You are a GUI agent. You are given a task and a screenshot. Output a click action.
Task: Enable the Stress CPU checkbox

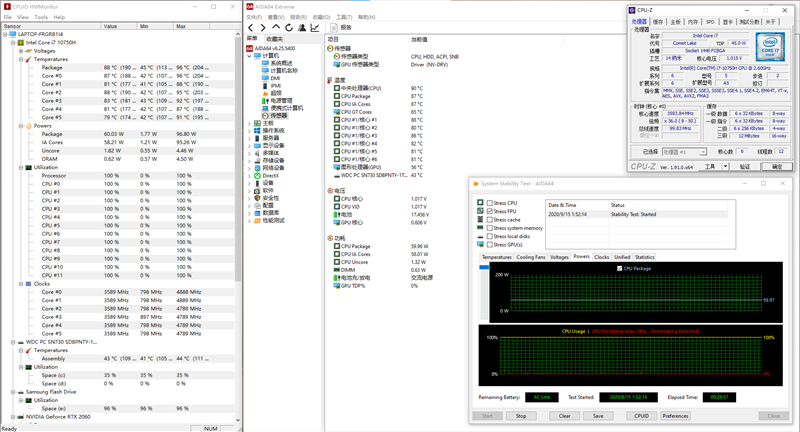490,203
